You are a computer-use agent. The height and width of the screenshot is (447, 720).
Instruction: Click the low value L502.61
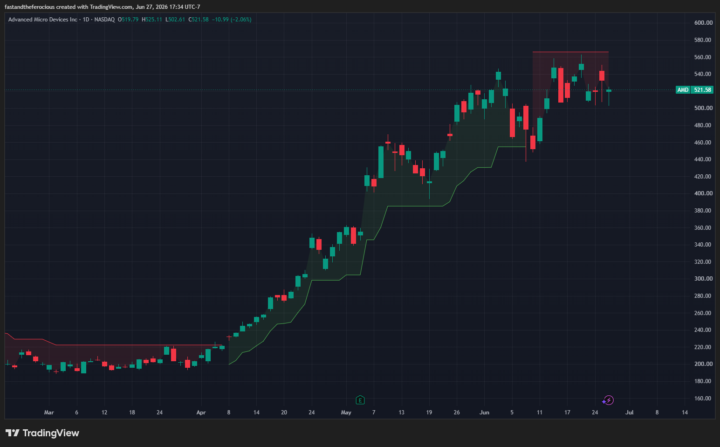(175, 20)
